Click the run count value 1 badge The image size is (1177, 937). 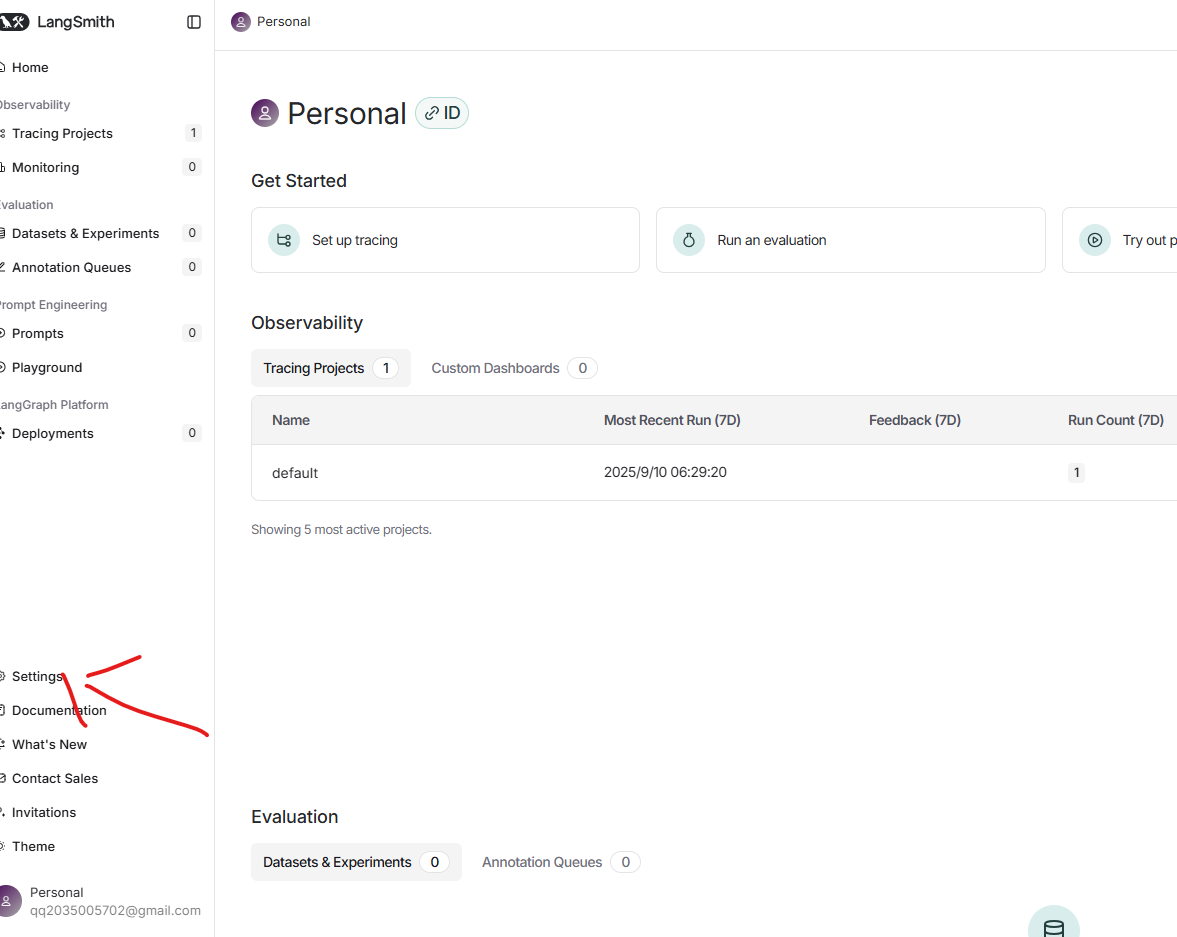pyautogui.click(x=1076, y=472)
